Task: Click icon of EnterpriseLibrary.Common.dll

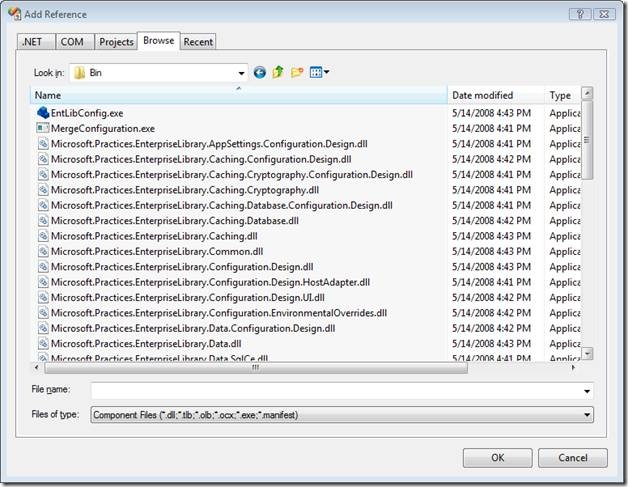Action: coord(43,252)
